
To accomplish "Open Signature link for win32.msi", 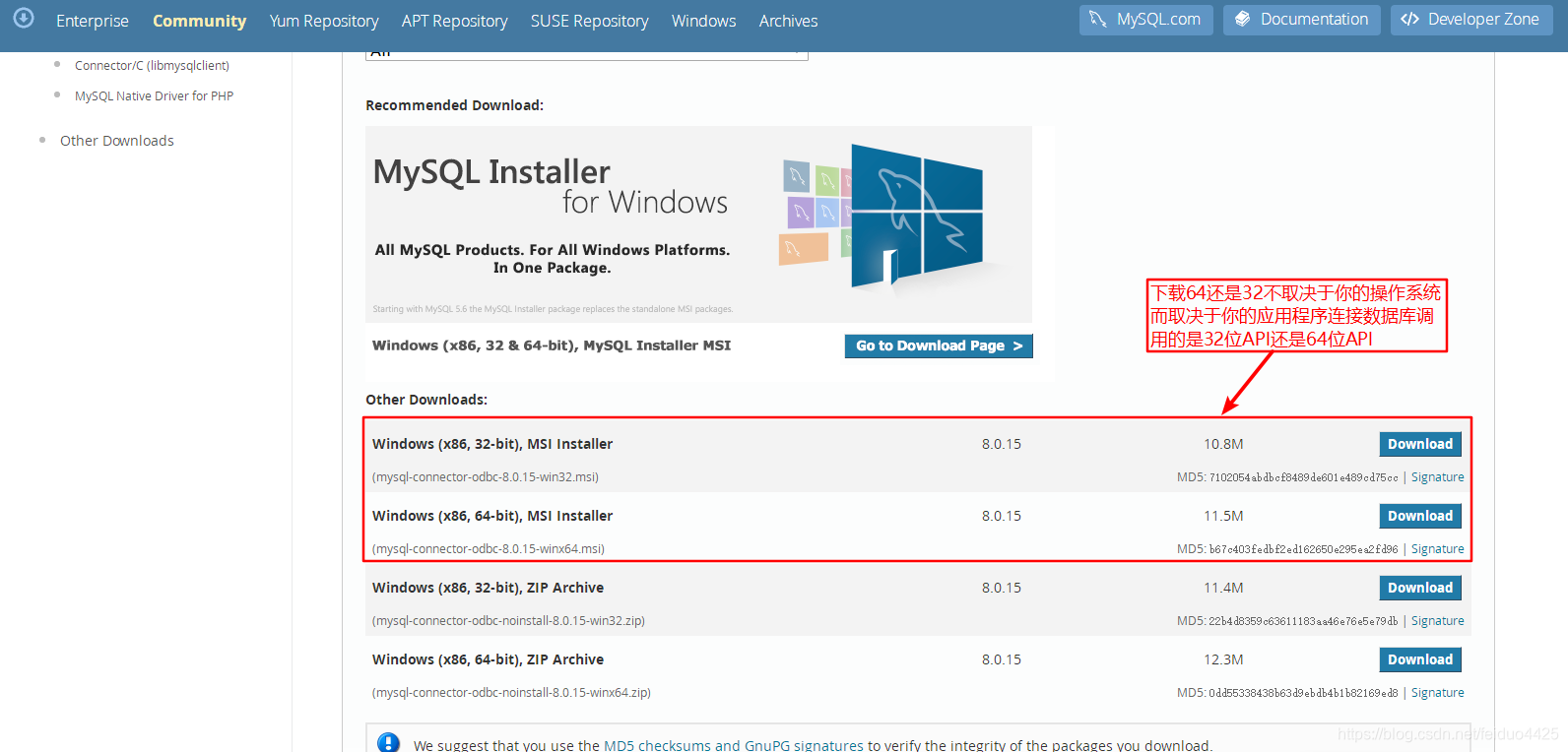I will (x=1438, y=477).
